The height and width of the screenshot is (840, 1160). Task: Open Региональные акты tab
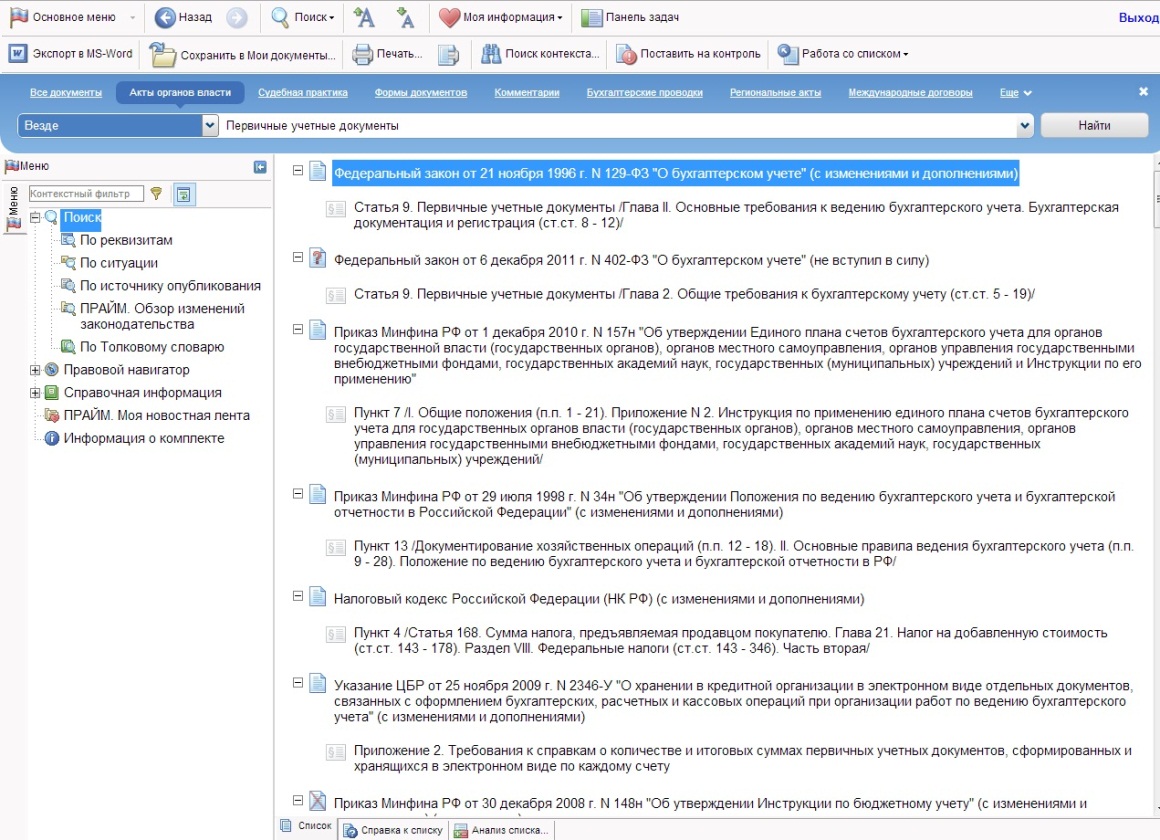[775, 93]
